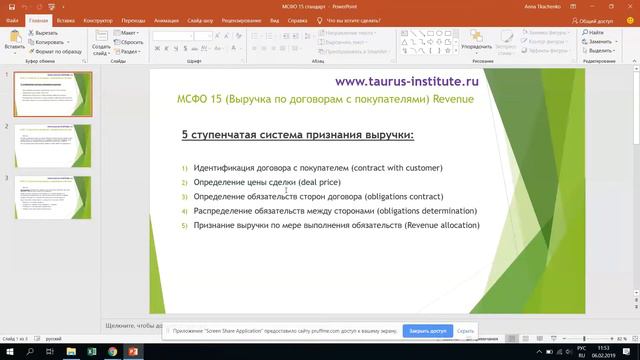Switch to the Slide Show (Слайд-шоу) tab
Image resolution: width=640 pixels, height=360 pixels.
click(200, 20)
